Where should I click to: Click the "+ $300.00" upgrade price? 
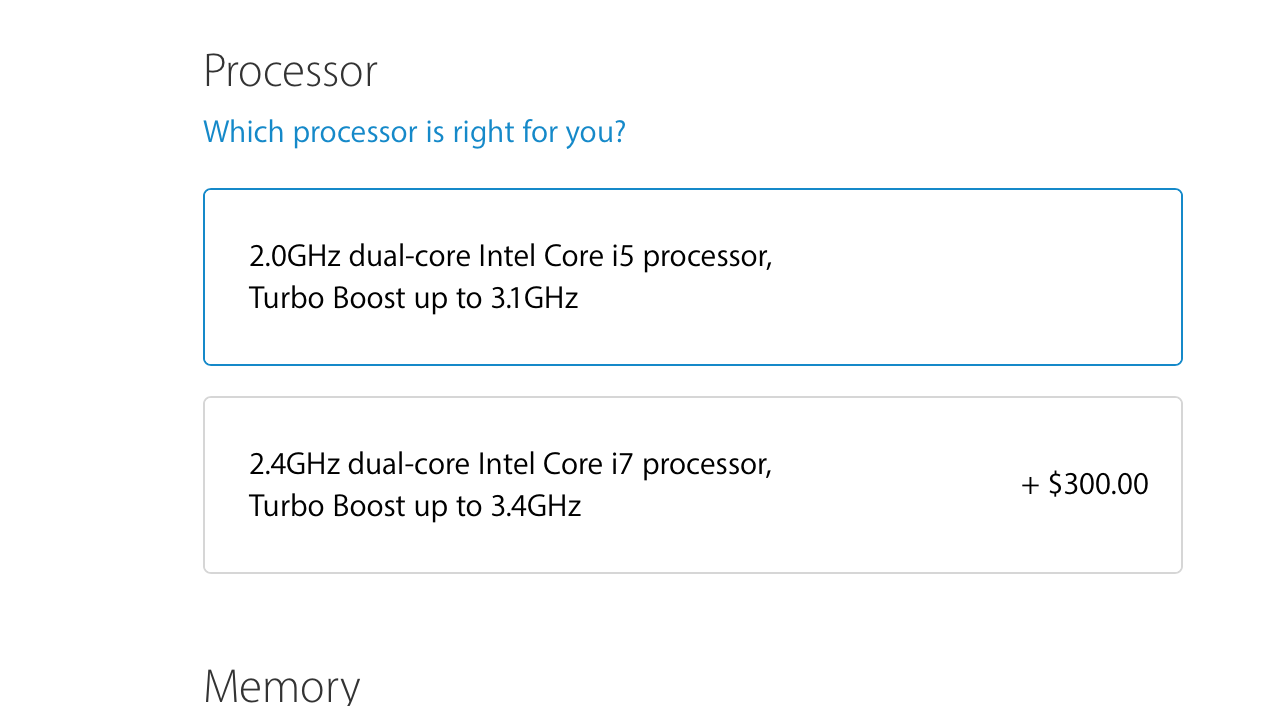1084,485
